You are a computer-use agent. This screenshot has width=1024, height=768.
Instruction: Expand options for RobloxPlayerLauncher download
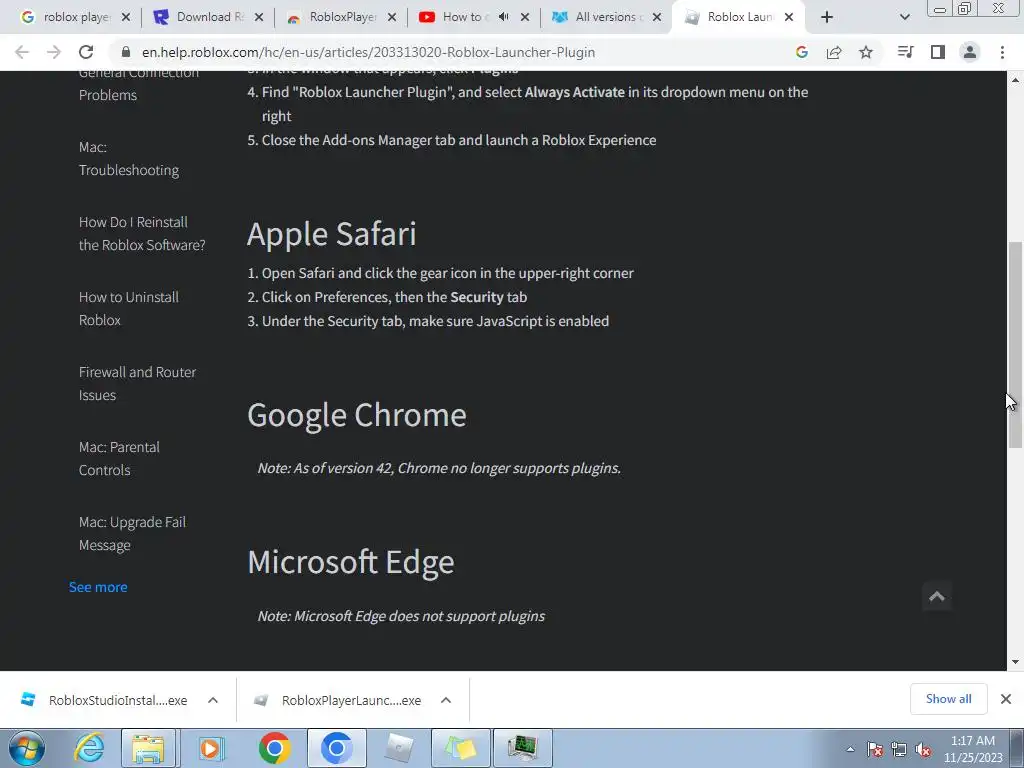coord(446,700)
